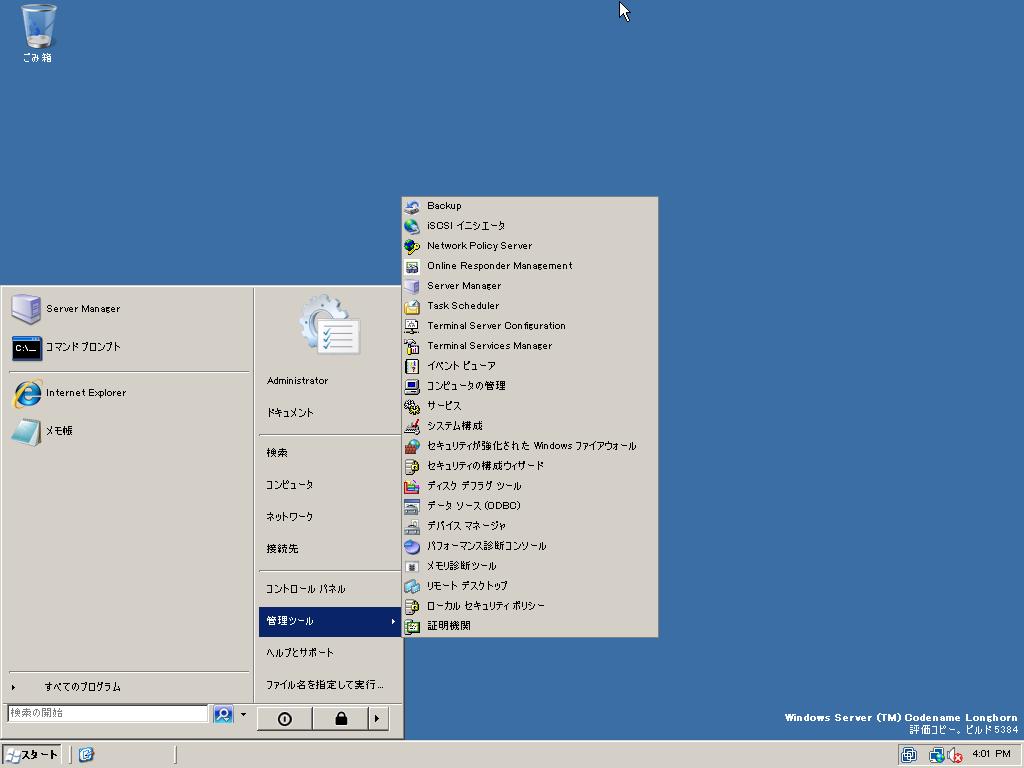Select ファイル名を指定して実行 menu entry

[330, 685]
